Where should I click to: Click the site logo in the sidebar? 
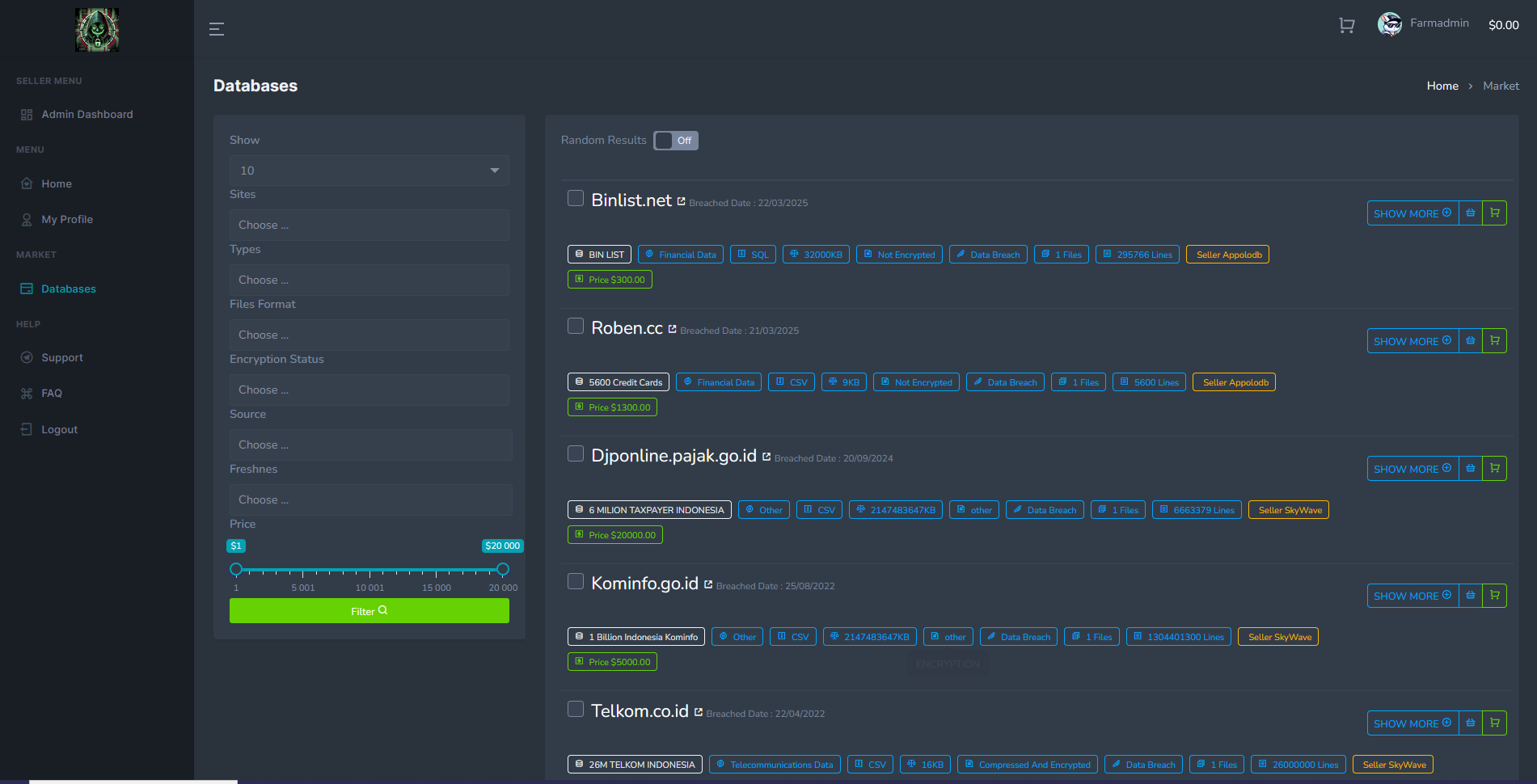pos(97,30)
